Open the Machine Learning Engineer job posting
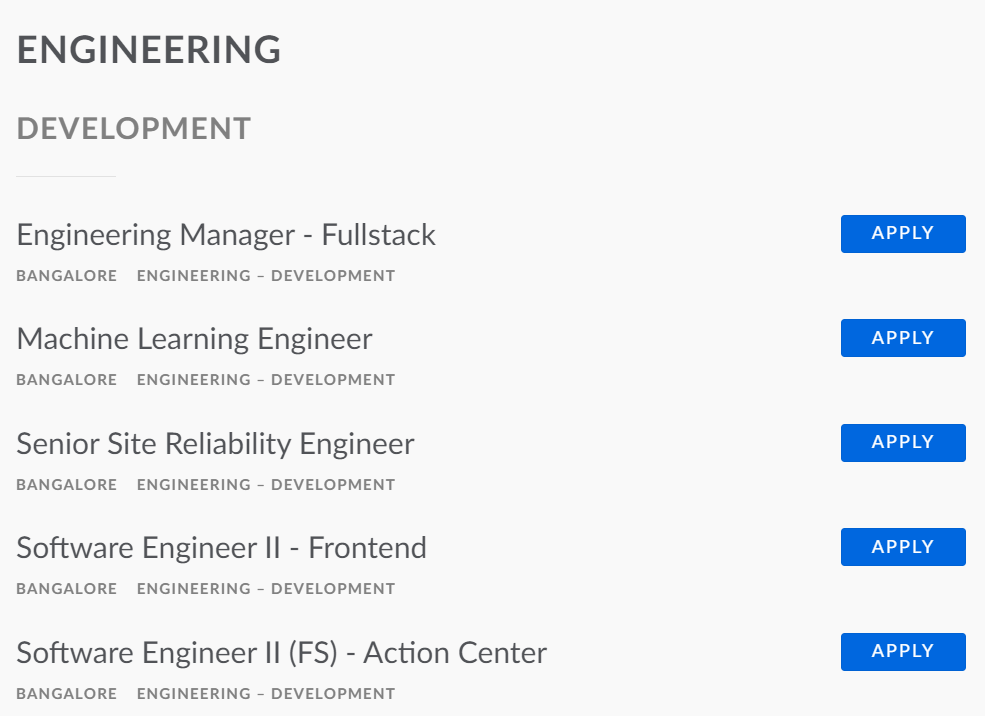Screen dimensions: 985x716 193,339
